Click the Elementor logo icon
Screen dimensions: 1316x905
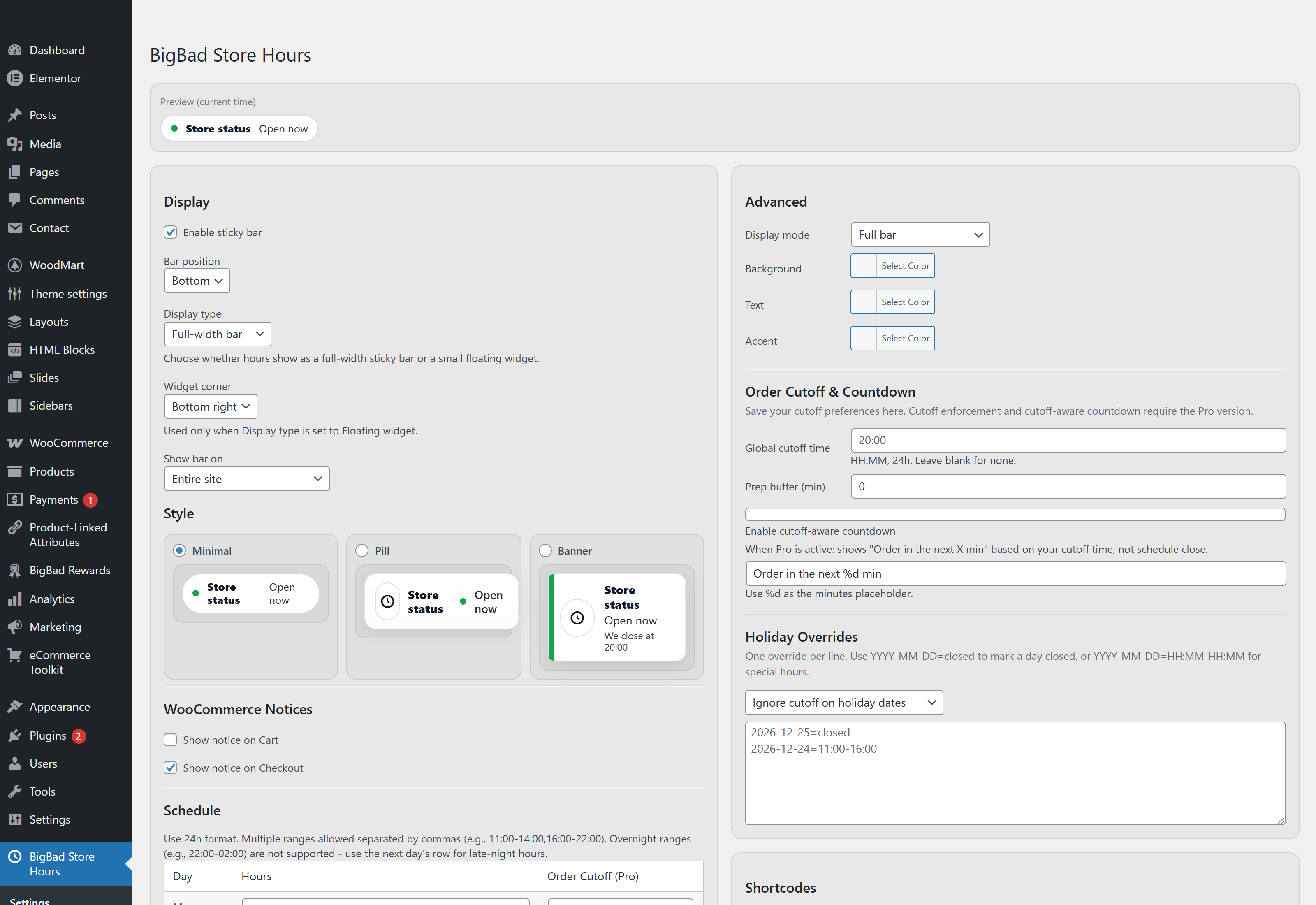[x=15, y=78]
